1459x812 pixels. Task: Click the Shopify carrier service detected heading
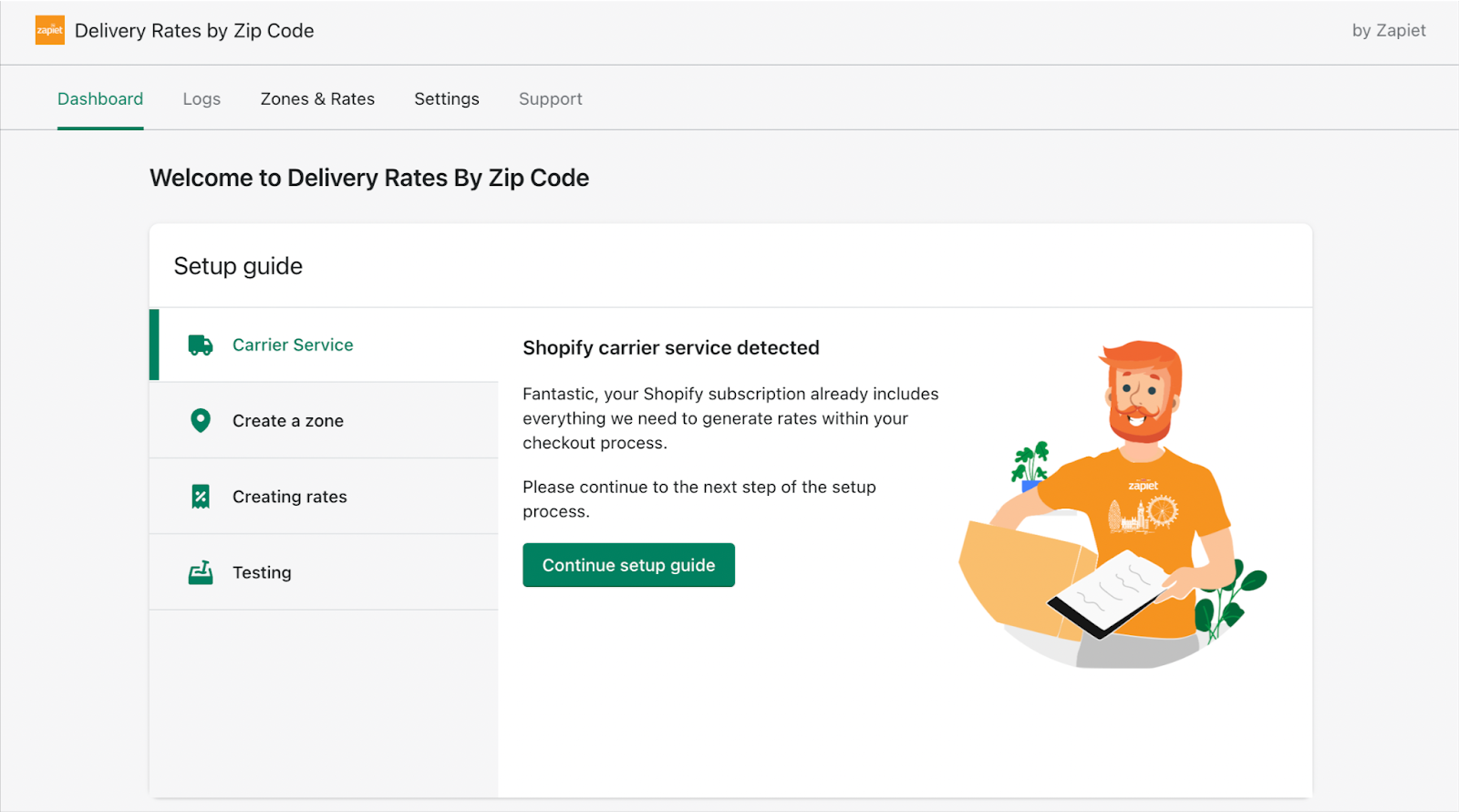pyautogui.click(x=671, y=347)
